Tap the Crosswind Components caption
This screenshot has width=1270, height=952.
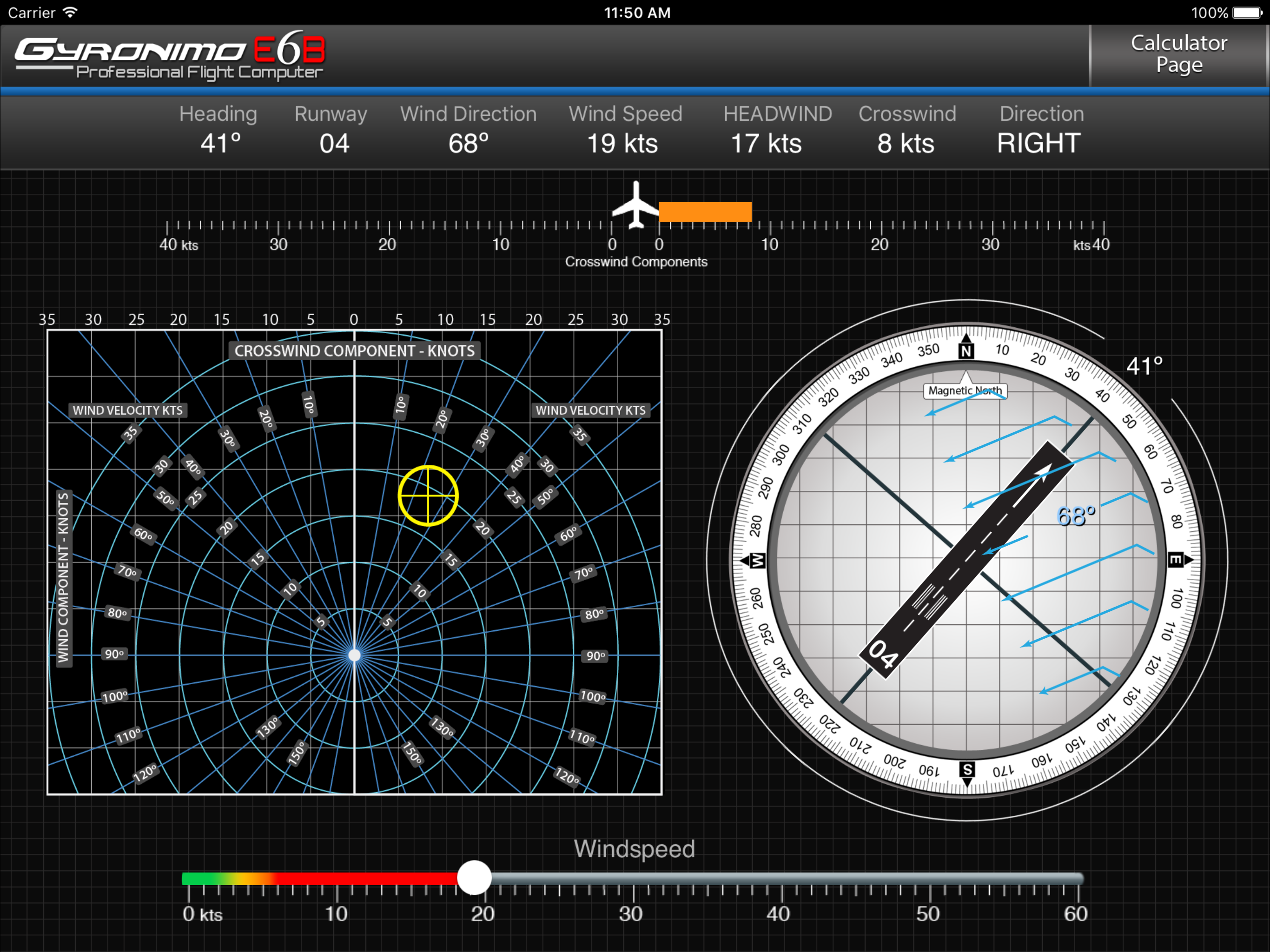635,262
